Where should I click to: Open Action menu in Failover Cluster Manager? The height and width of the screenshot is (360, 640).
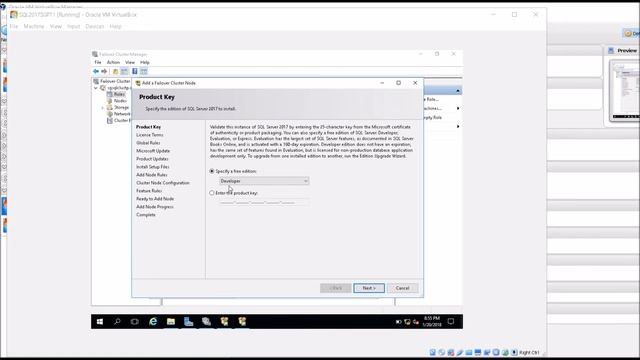113,62
